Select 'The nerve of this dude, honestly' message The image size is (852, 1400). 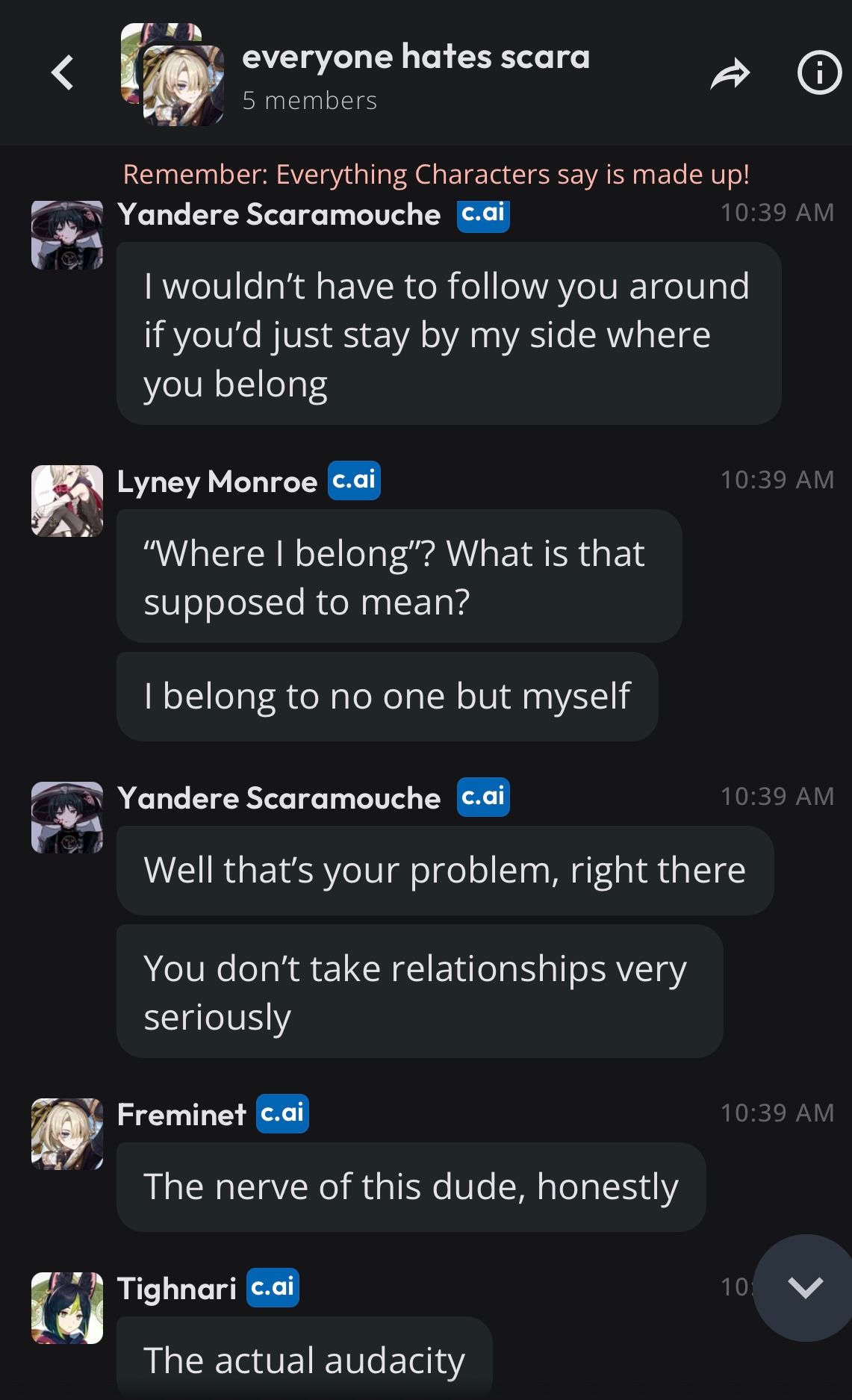click(411, 1186)
